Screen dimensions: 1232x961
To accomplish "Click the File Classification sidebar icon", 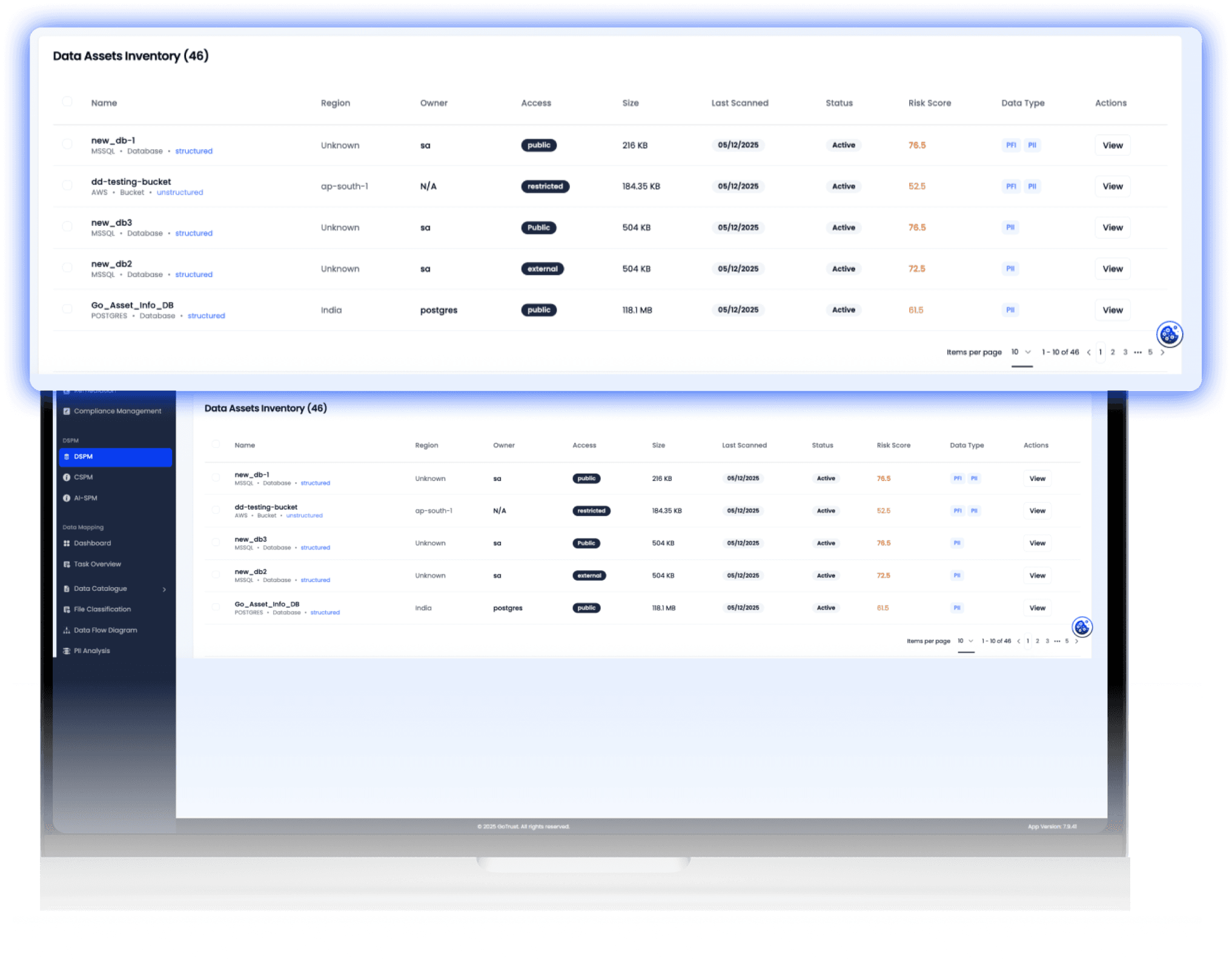I will point(67,610).
